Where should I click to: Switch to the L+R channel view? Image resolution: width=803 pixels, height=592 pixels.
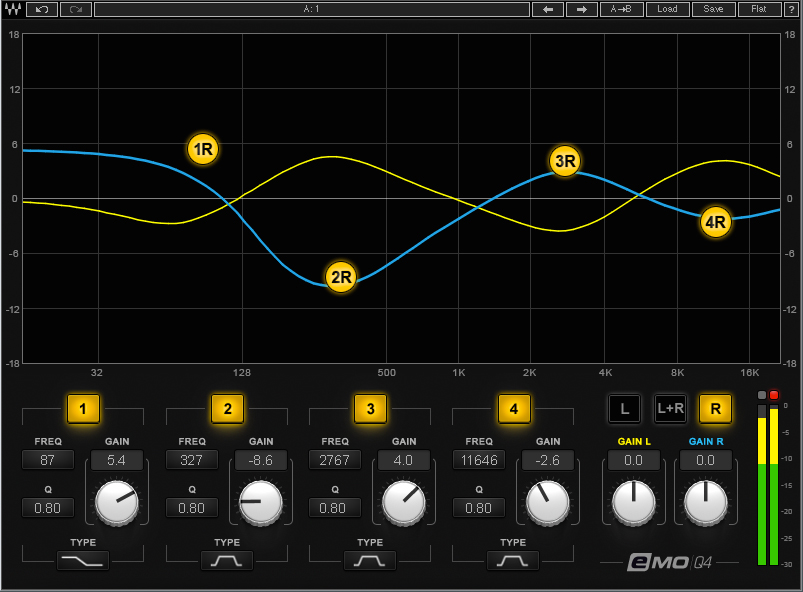670,409
